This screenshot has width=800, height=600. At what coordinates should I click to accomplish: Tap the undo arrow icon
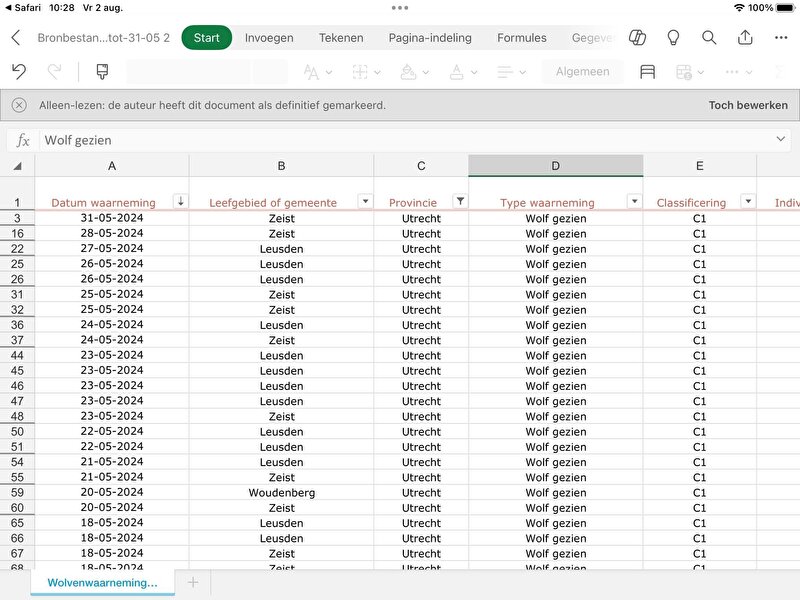click(x=19, y=71)
